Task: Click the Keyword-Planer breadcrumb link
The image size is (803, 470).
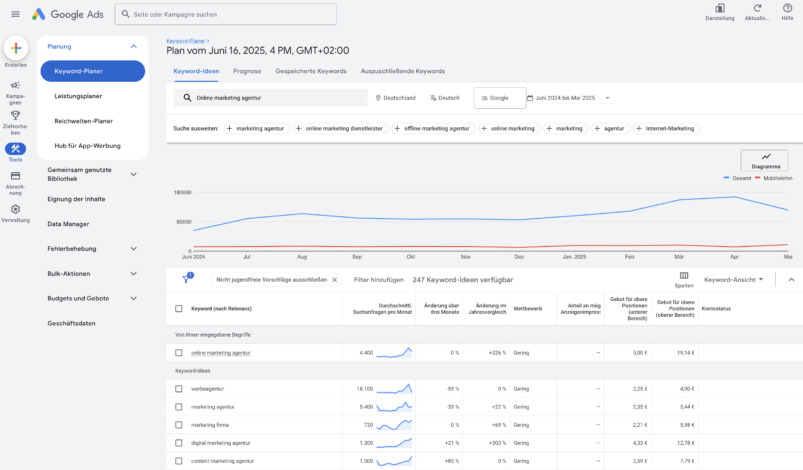Action: coord(186,41)
